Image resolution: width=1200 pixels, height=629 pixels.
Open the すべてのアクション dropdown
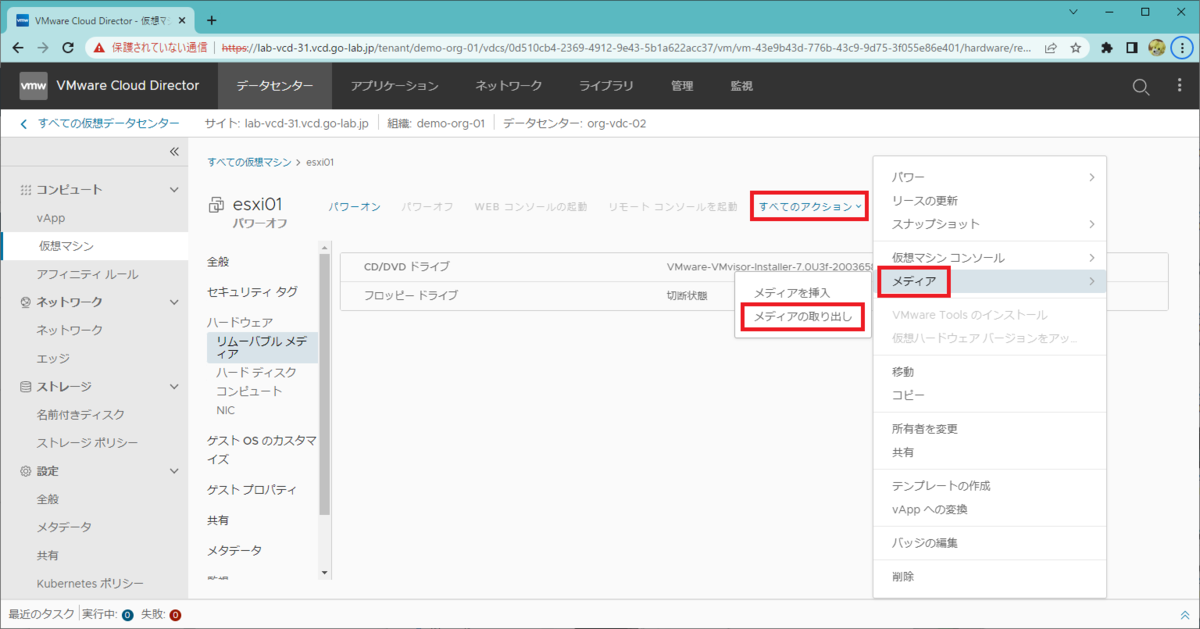[x=810, y=206]
